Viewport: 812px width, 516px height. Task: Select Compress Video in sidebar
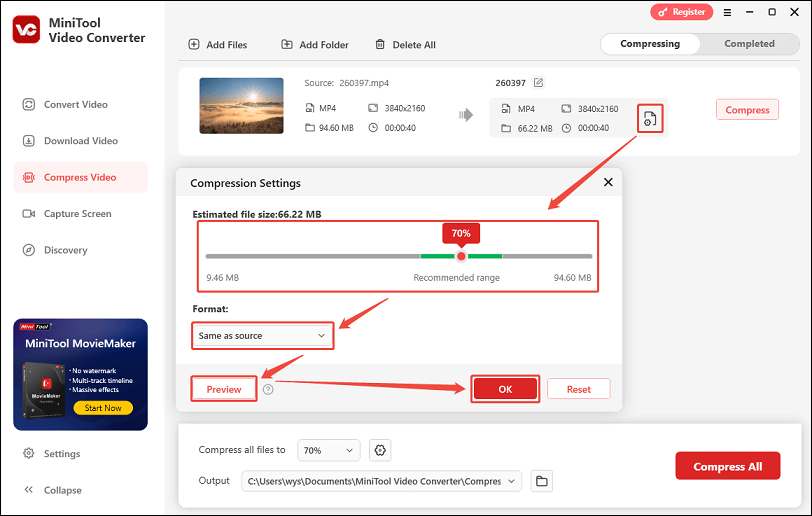pos(80,177)
